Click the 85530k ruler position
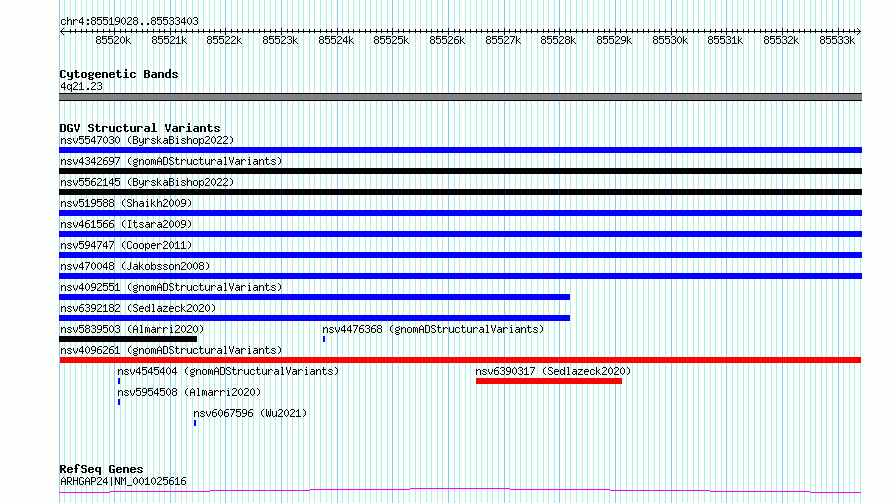Viewport: 890px width, 503px height. pos(670,40)
